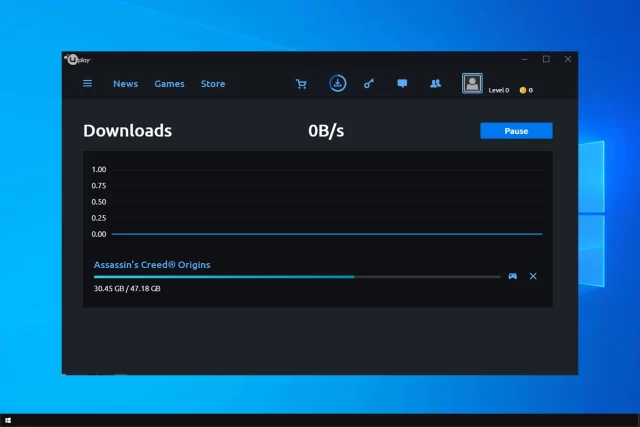The image size is (640, 427).
Task: Maximize the Uplay window
Action: [546, 59]
